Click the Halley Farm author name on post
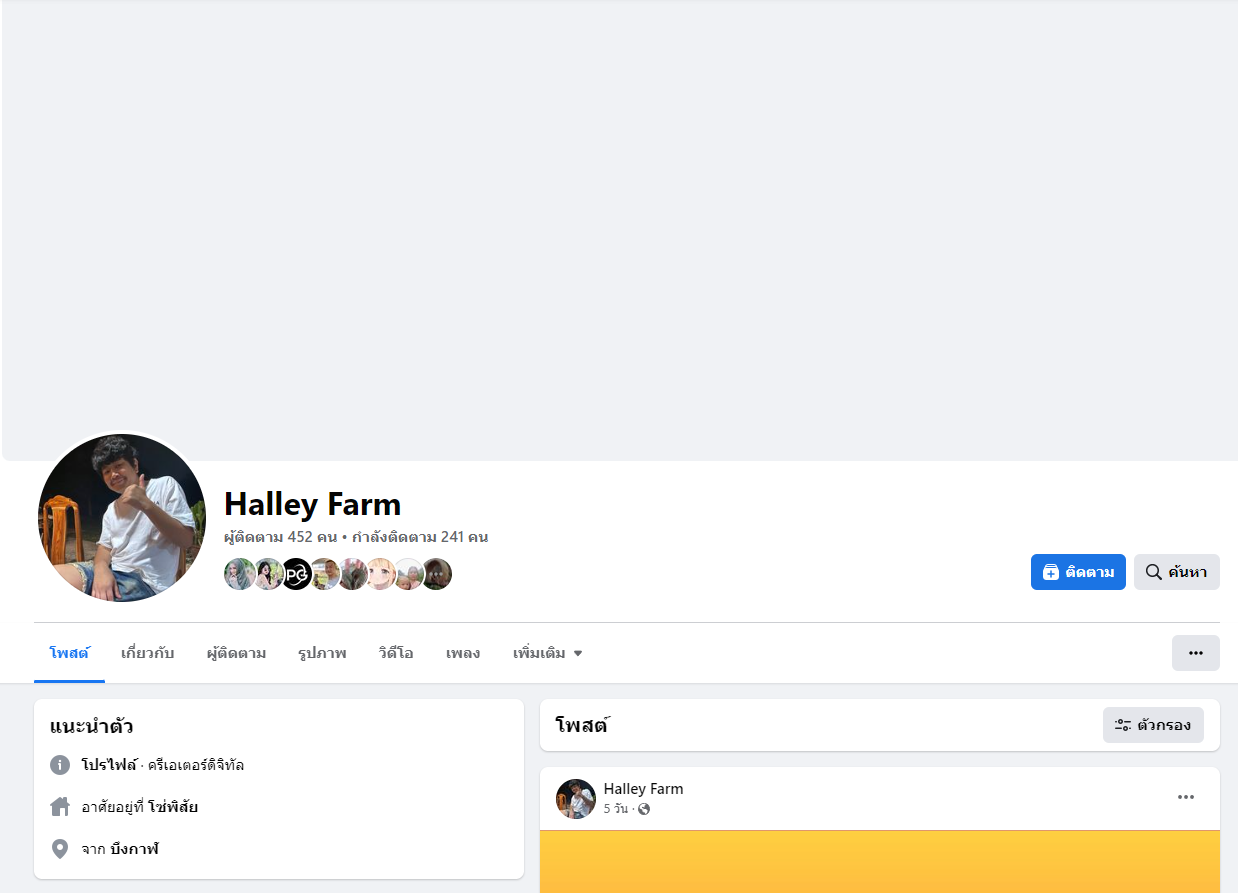 coord(643,789)
